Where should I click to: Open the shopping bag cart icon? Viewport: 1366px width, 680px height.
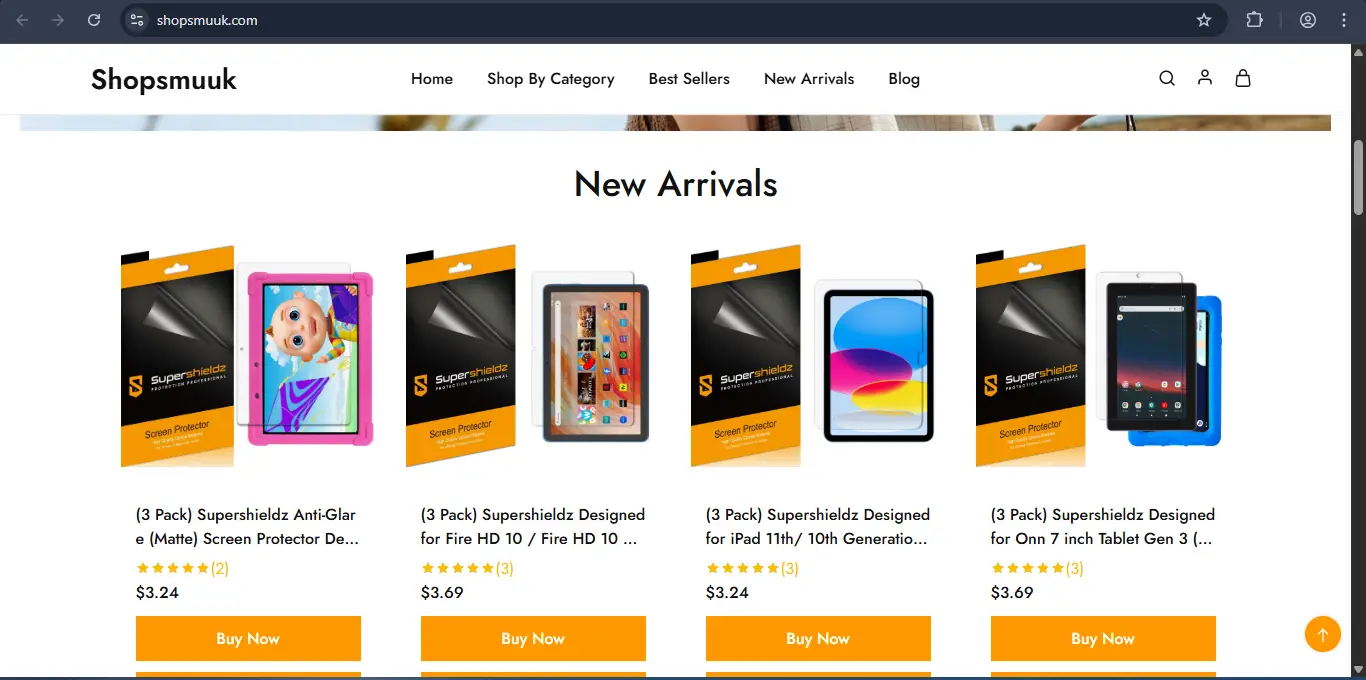[x=1243, y=78]
